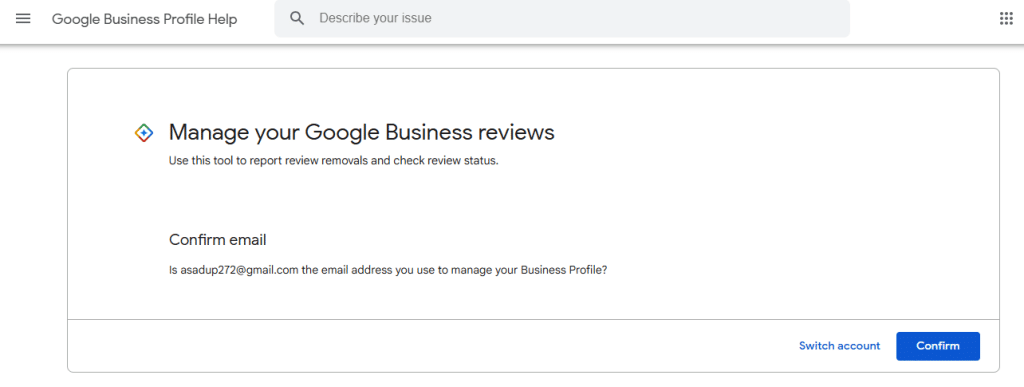Click the review removals description text
This screenshot has height=387, width=1024.
(334, 161)
